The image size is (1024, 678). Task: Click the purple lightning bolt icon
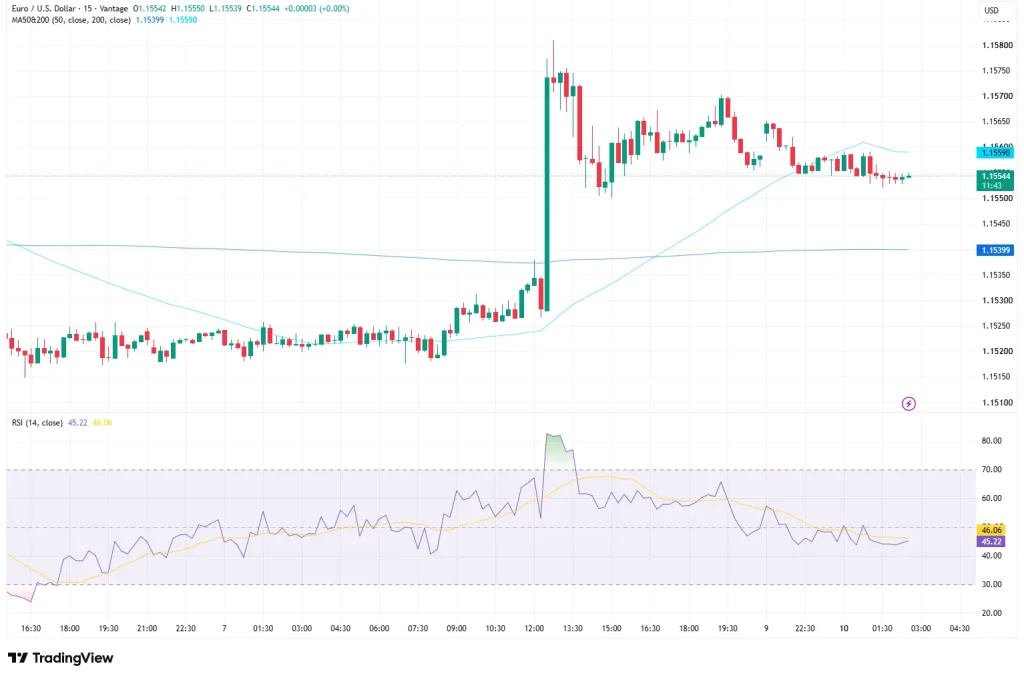[908, 404]
